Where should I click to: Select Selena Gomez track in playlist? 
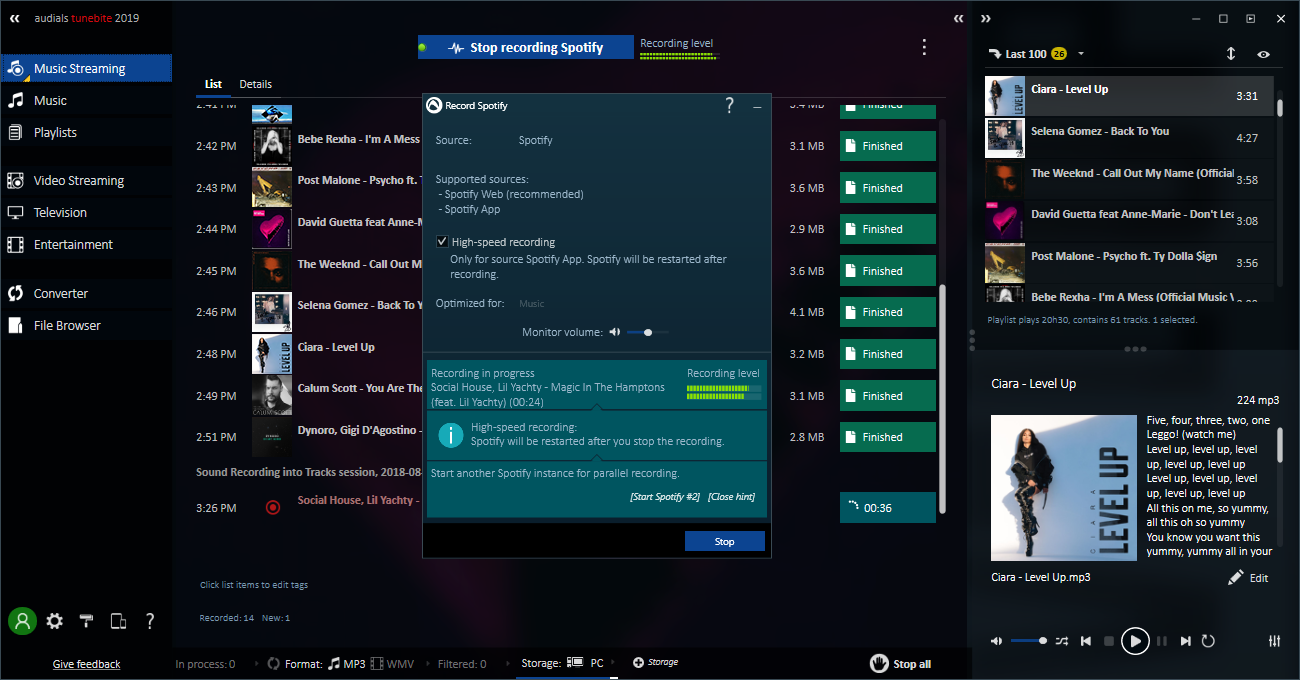1129,138
